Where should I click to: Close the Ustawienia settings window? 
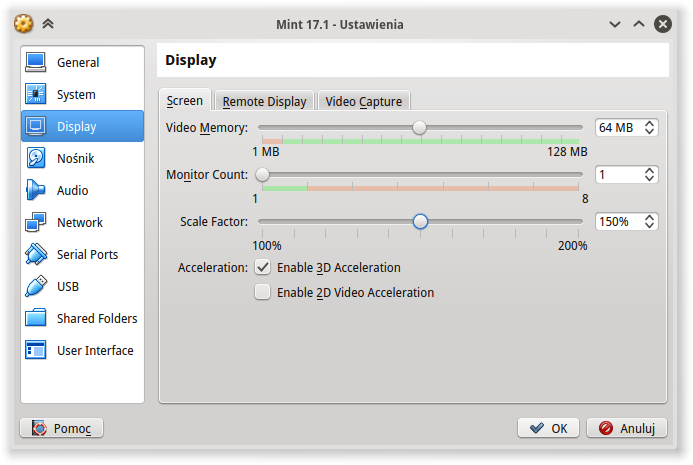tap(663, 24)
